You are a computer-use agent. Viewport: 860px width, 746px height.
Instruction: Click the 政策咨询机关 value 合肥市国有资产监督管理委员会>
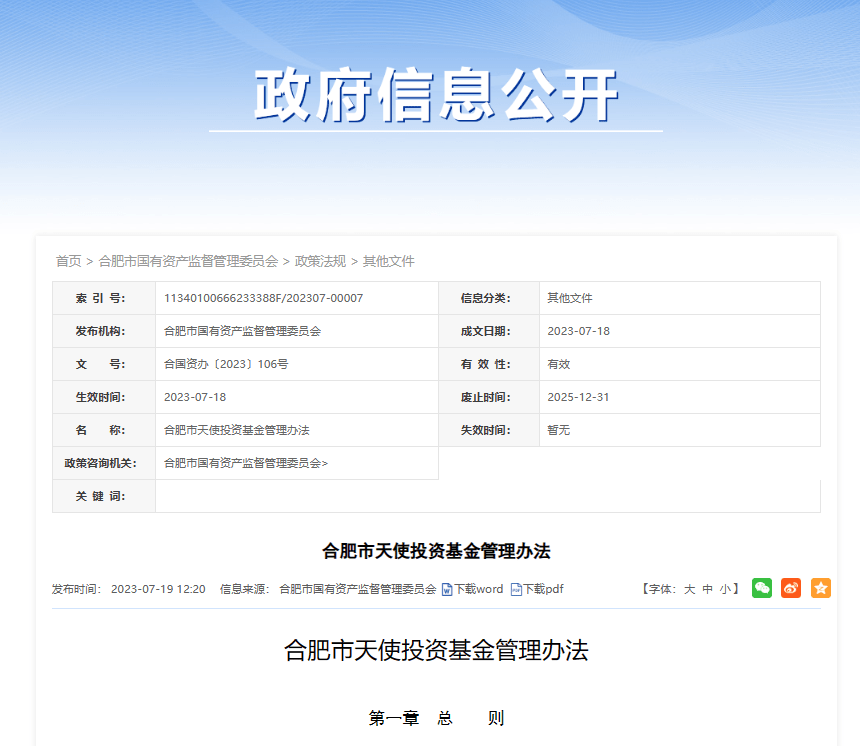point(246,463)
